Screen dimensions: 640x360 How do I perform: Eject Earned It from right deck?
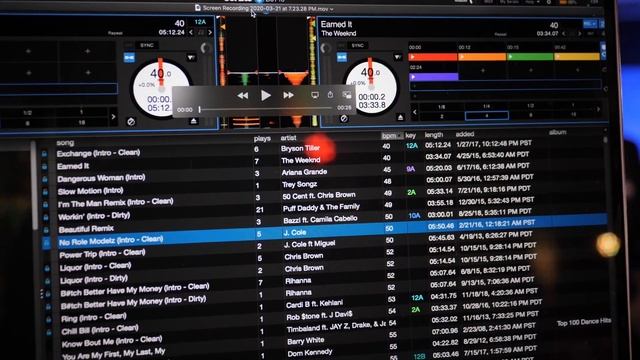[x=400, y=117]
